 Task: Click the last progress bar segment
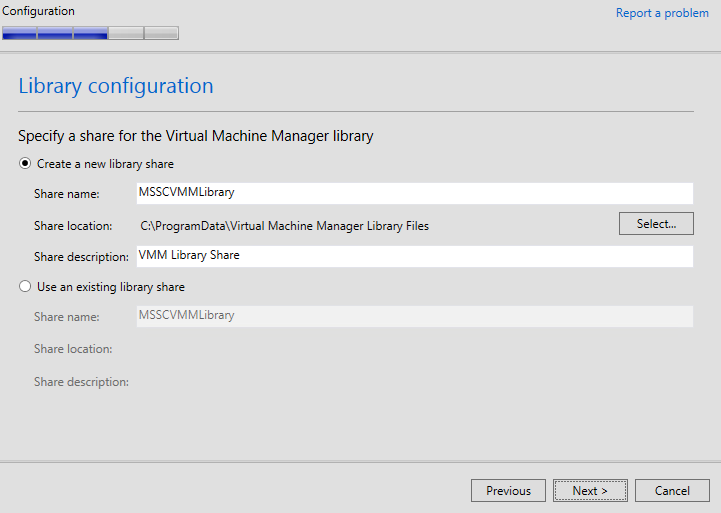pos(162,33)
